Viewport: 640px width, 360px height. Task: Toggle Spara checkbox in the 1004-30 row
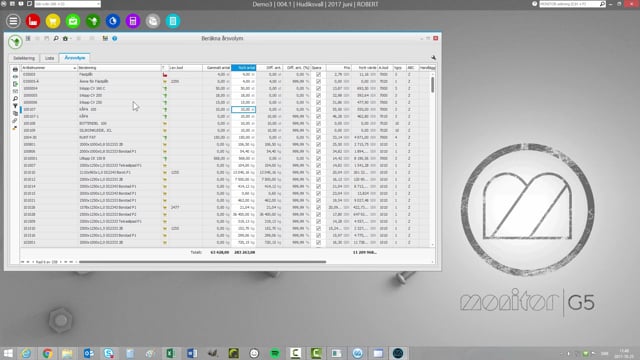click(318, 137)
